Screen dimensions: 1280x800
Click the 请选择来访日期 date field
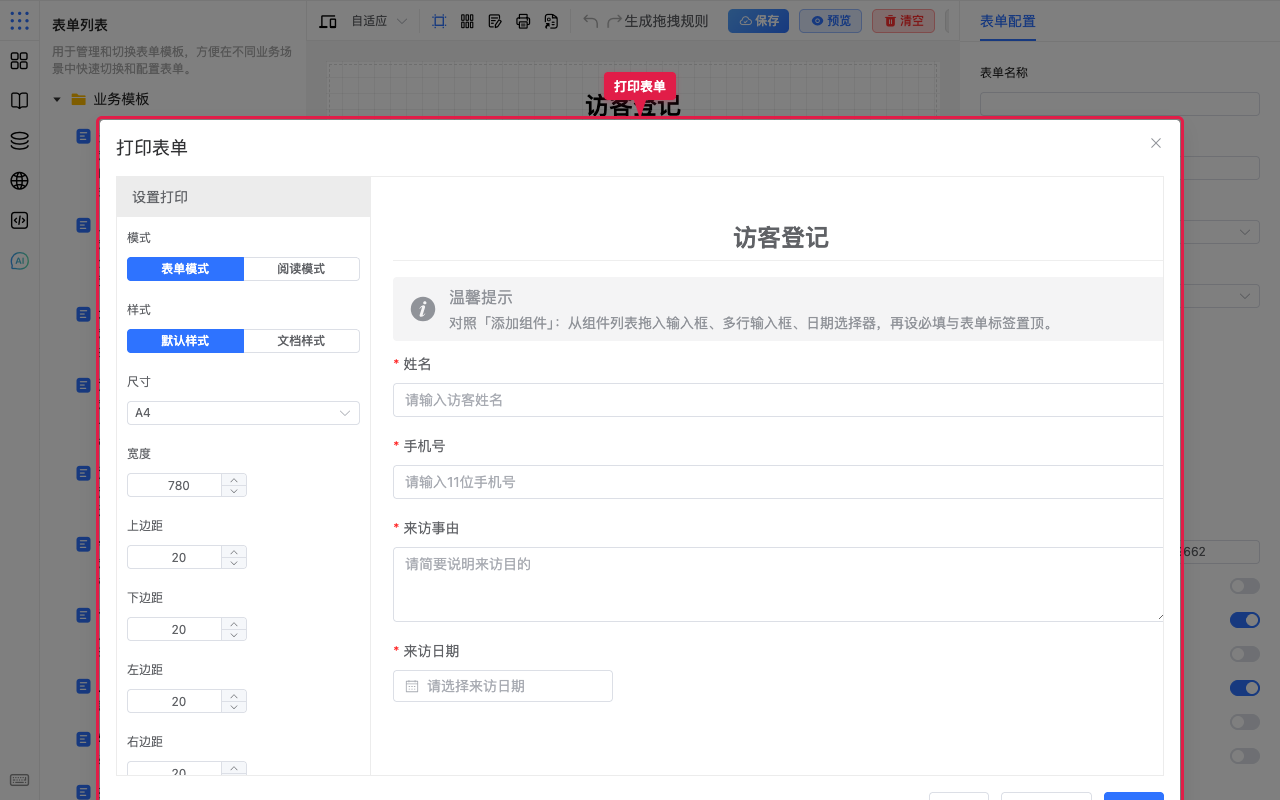[503, 686]
